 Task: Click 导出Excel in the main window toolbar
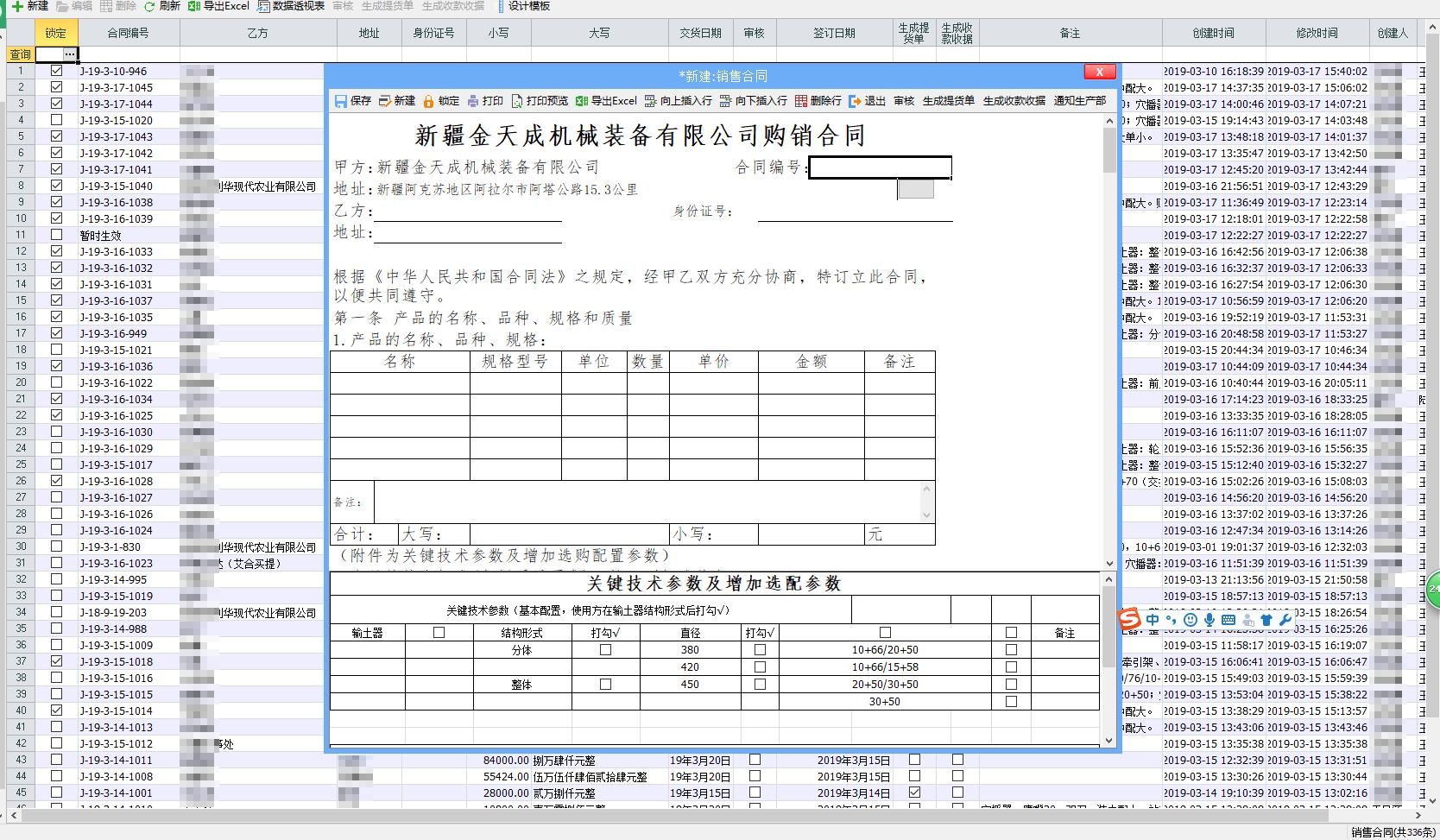219,6
